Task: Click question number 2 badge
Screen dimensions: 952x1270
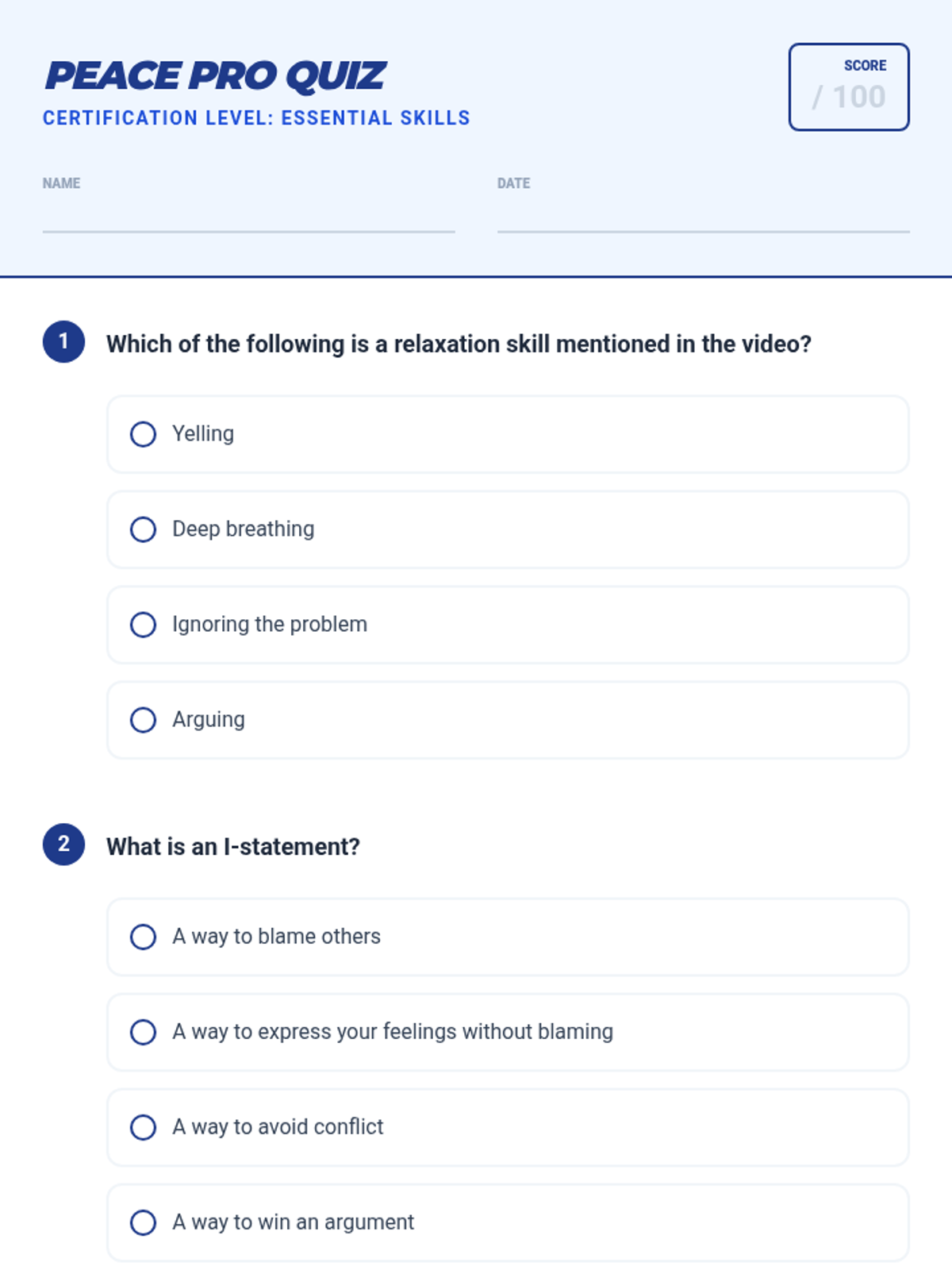Action: point(63,845)
